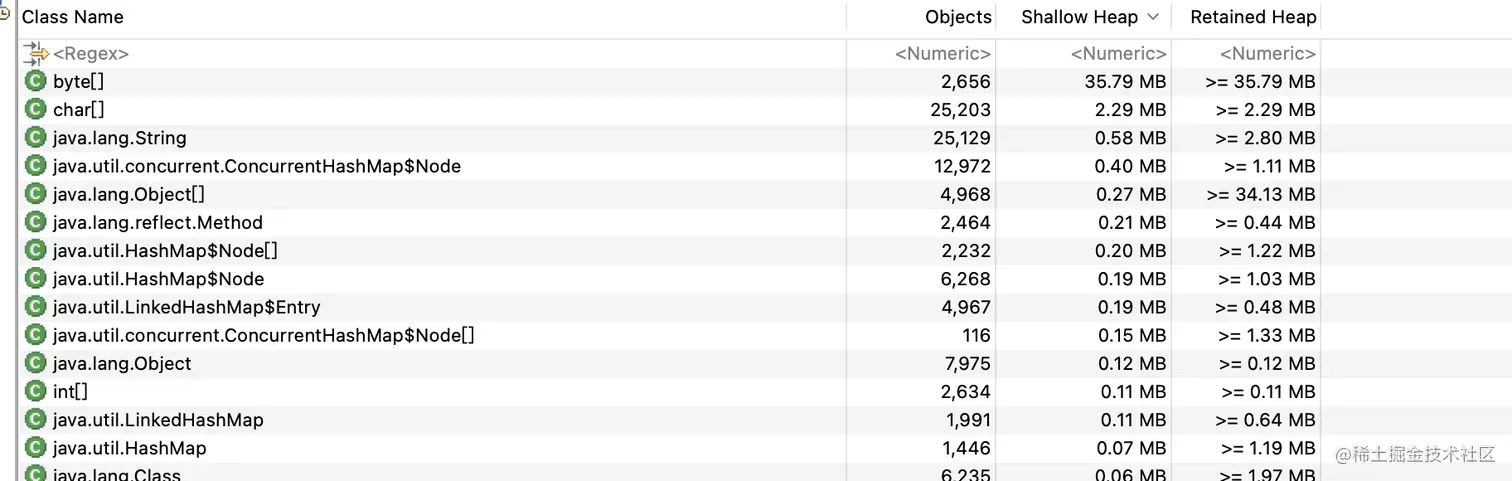The width and height of the screenshot is (1512, 481).
Task: Select the java.lang.Object[] row
Action: point(670,194)
